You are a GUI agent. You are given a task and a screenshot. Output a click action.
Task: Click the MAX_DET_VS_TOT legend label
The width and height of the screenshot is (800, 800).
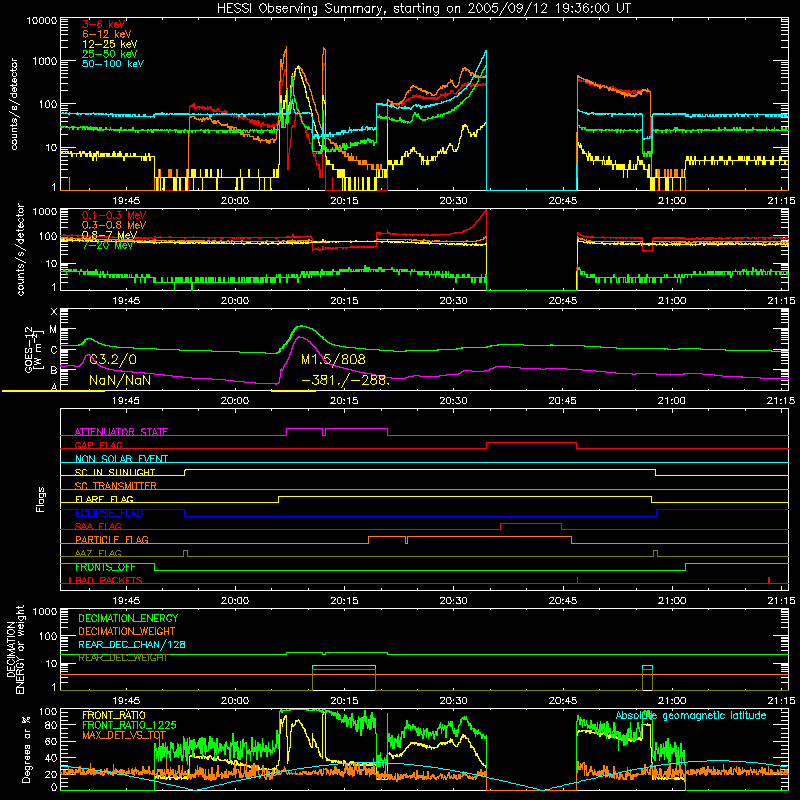click(124, 735)
